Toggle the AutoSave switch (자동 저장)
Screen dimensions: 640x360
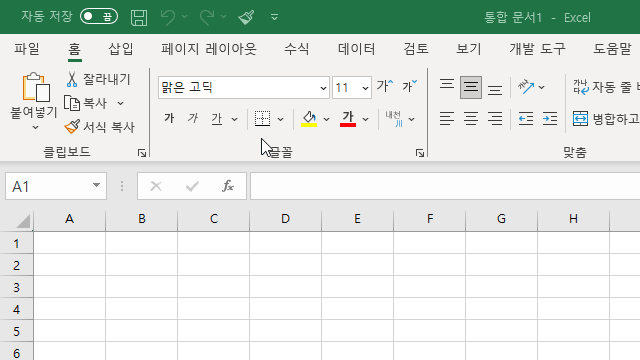[99, 17]
